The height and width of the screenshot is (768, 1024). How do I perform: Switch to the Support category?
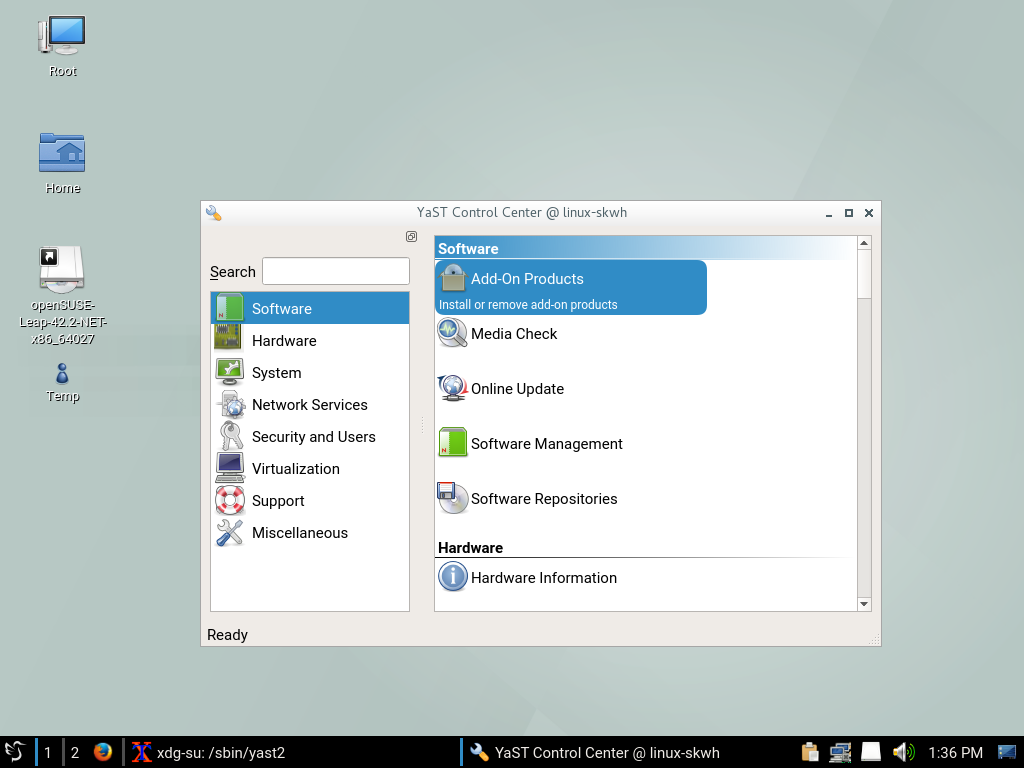[x=278, y=501]
